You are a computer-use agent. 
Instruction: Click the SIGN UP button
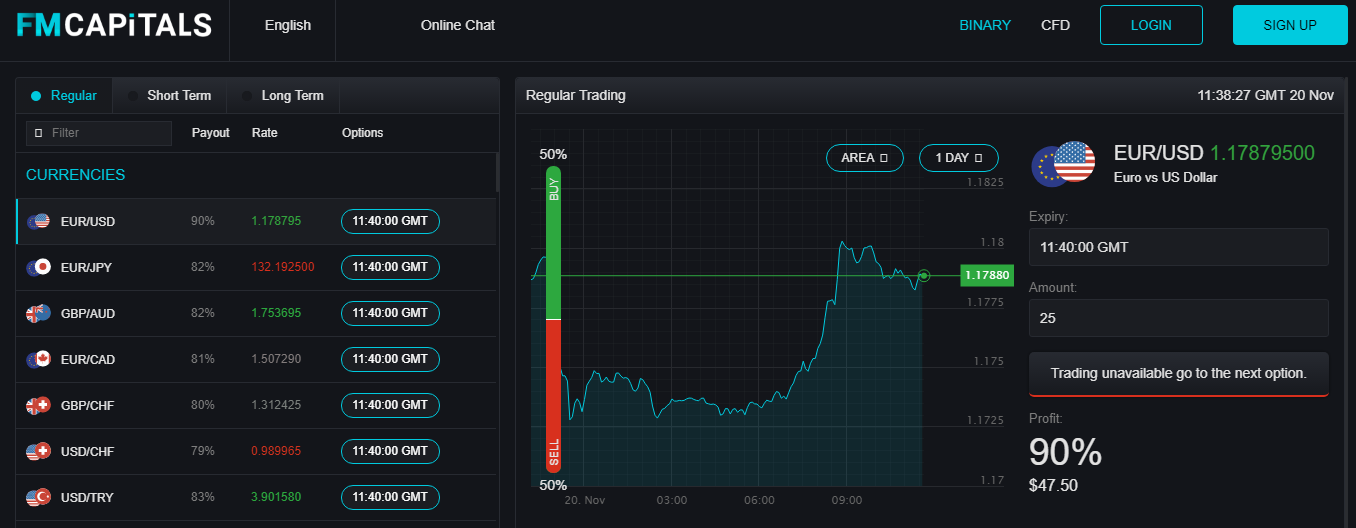1290,25
